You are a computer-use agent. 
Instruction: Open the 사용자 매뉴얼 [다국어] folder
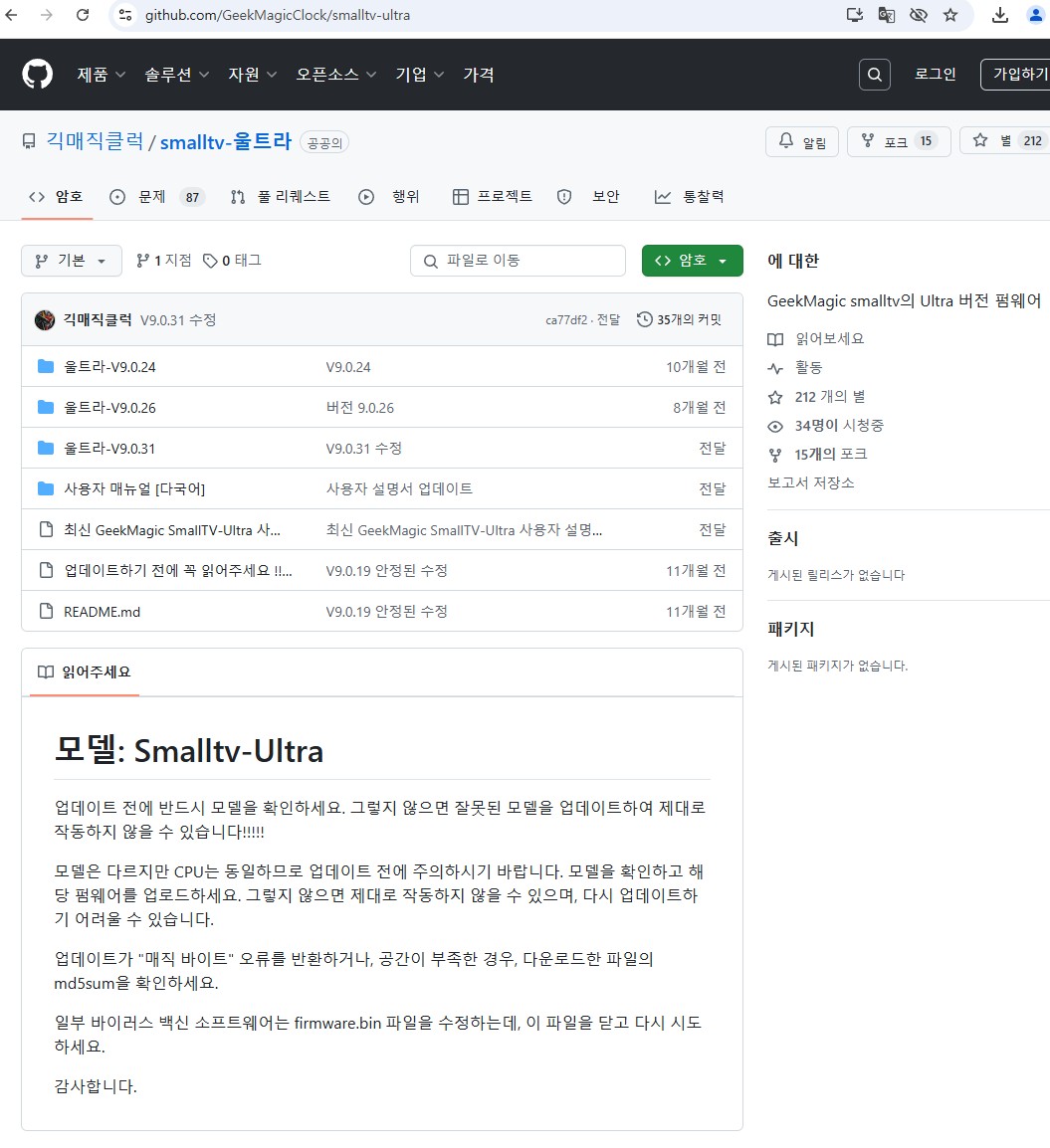(x=134, y=489)
